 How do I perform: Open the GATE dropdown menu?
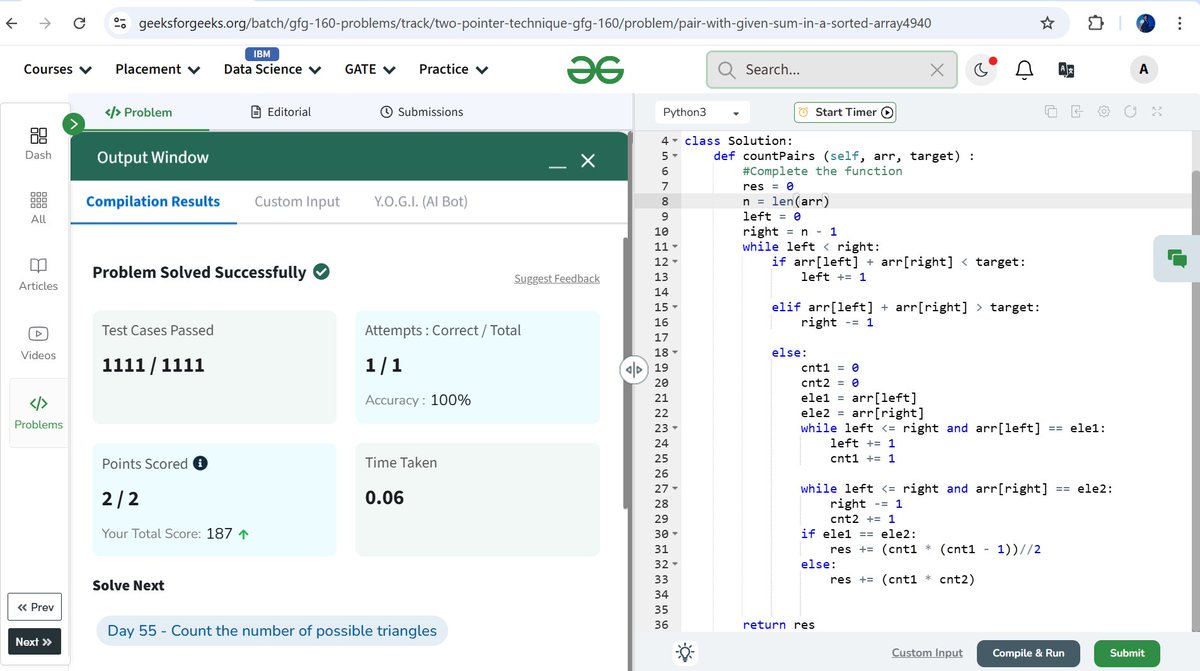370,69
